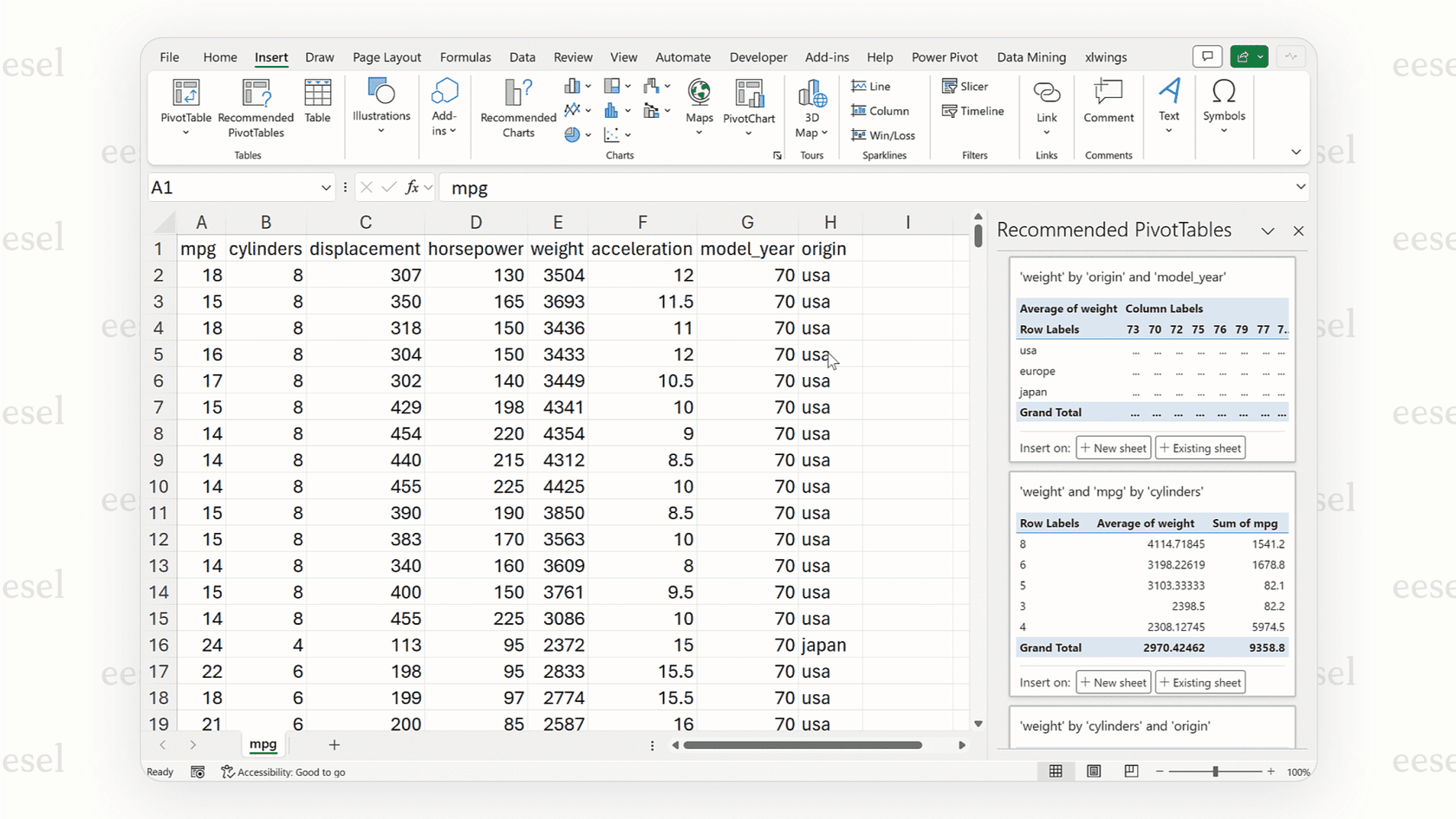The image size is (1456, 819).
Task: Open Recommended Charts
Action: pyautogui.click(x=517, y=107)
